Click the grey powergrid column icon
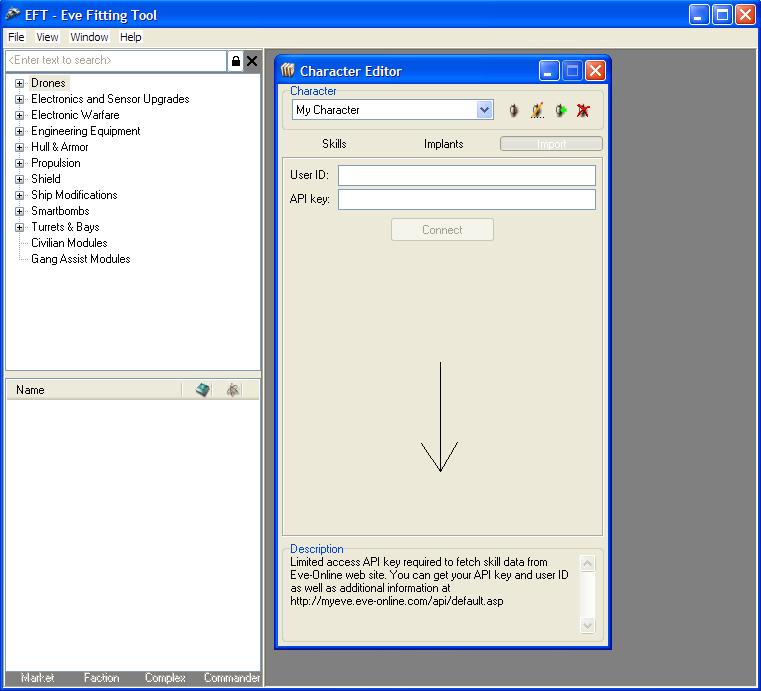 pos(233,390)
